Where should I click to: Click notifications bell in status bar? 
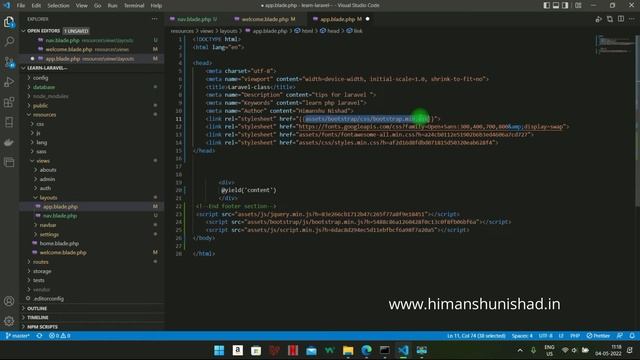(632, 336)
